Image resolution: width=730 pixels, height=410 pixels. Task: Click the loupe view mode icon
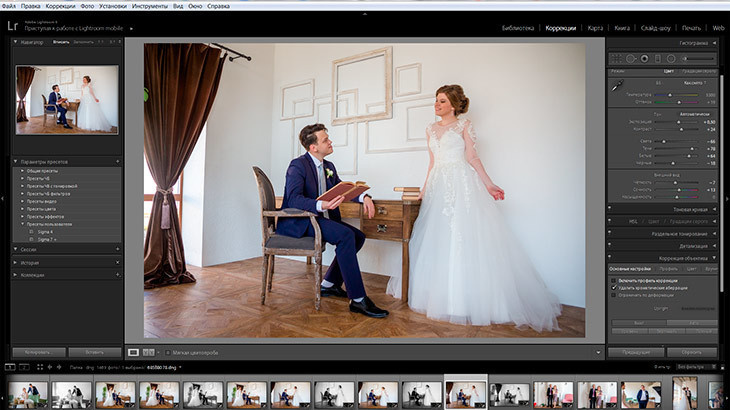(x=133, y=352)
